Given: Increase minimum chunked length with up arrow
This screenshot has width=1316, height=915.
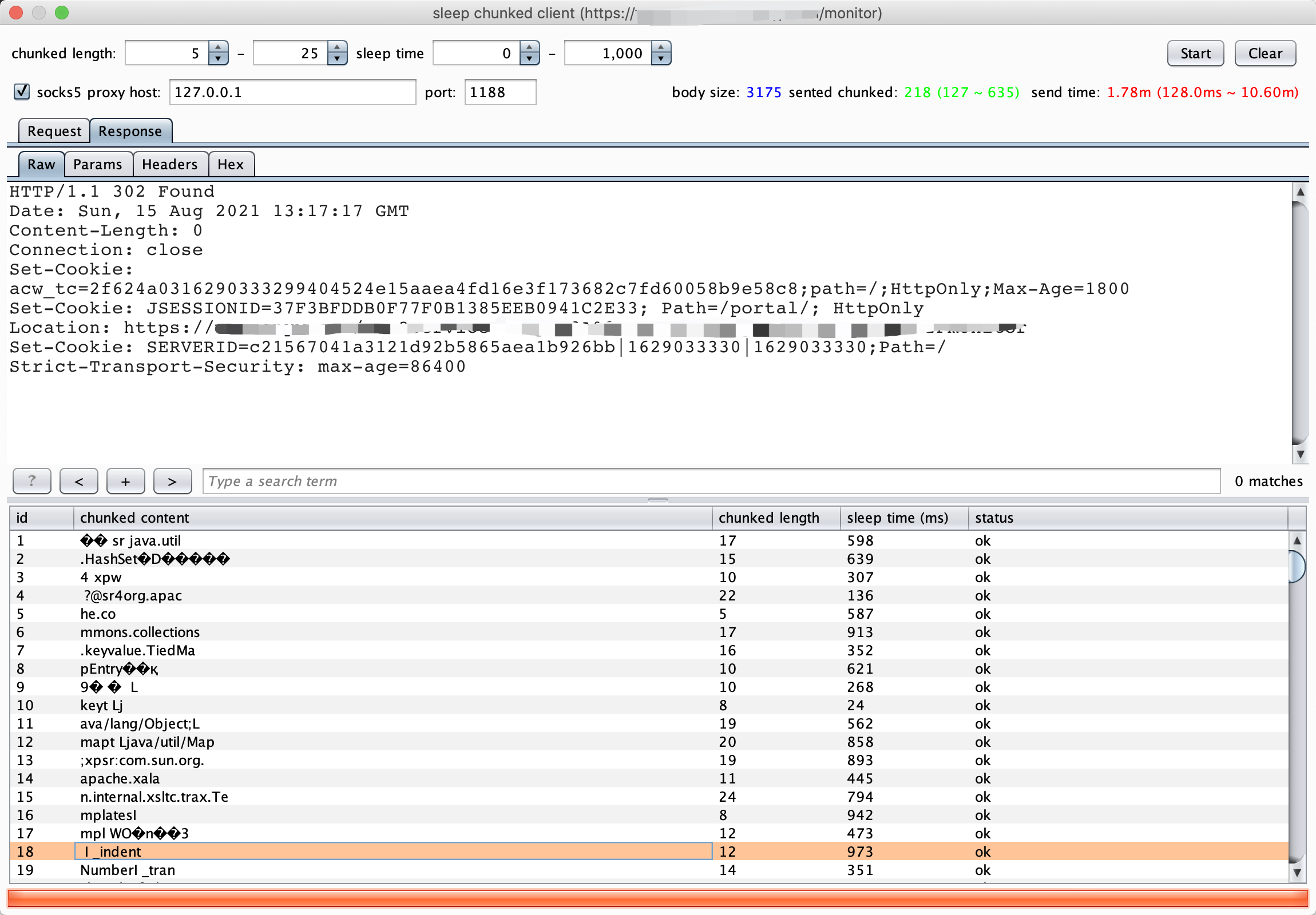Looking at the screenshot, I should [219, 47].
